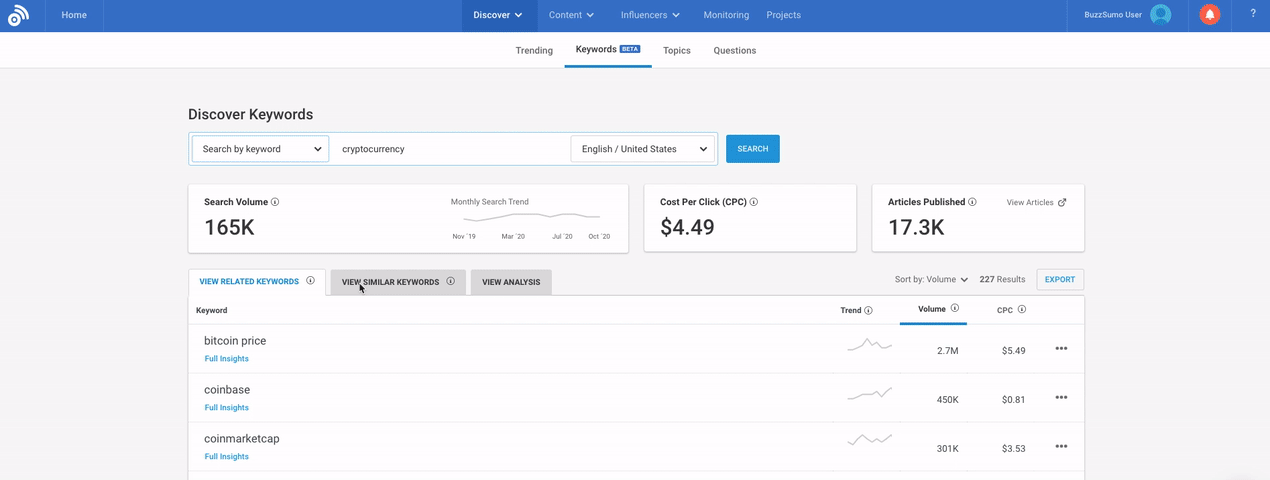Open more options for bitcoin price

click(x=1061, y=349)
